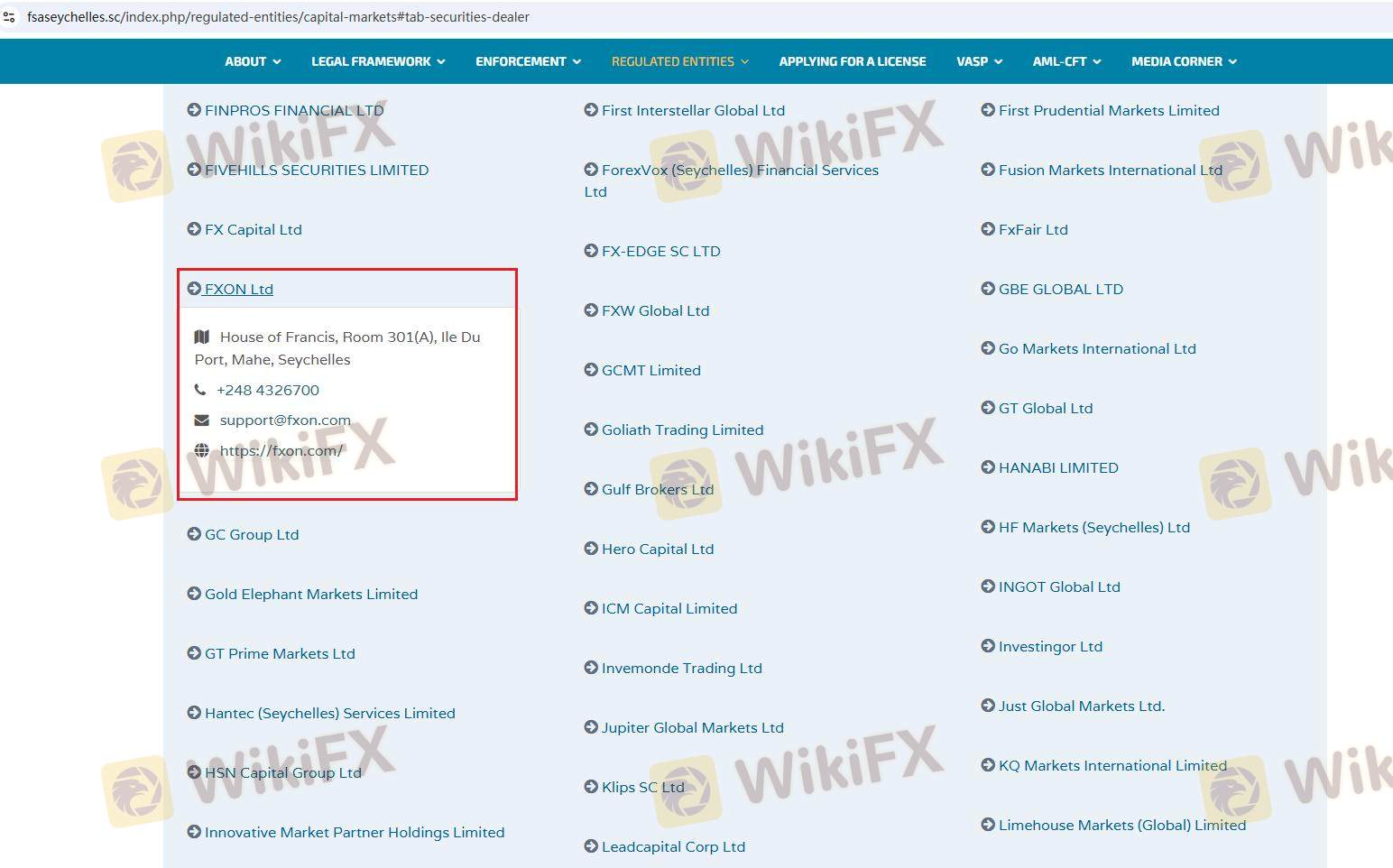Expand HSN Capital Group Ltd
This screenshot has height=868, width=1393.
coord(274,772)
